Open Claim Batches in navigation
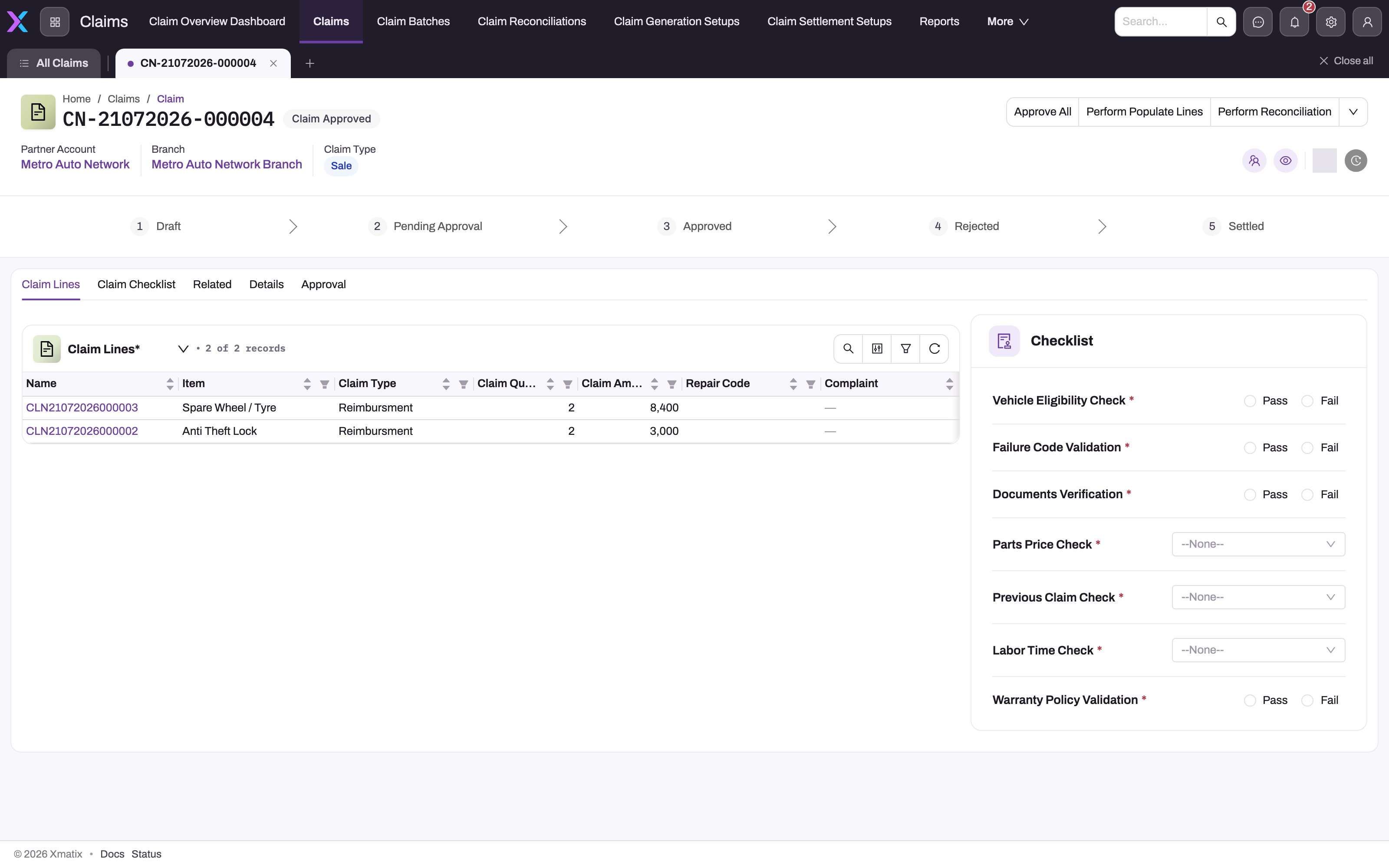Viewport: 1389px width, 868px height. tap(413, 22)
